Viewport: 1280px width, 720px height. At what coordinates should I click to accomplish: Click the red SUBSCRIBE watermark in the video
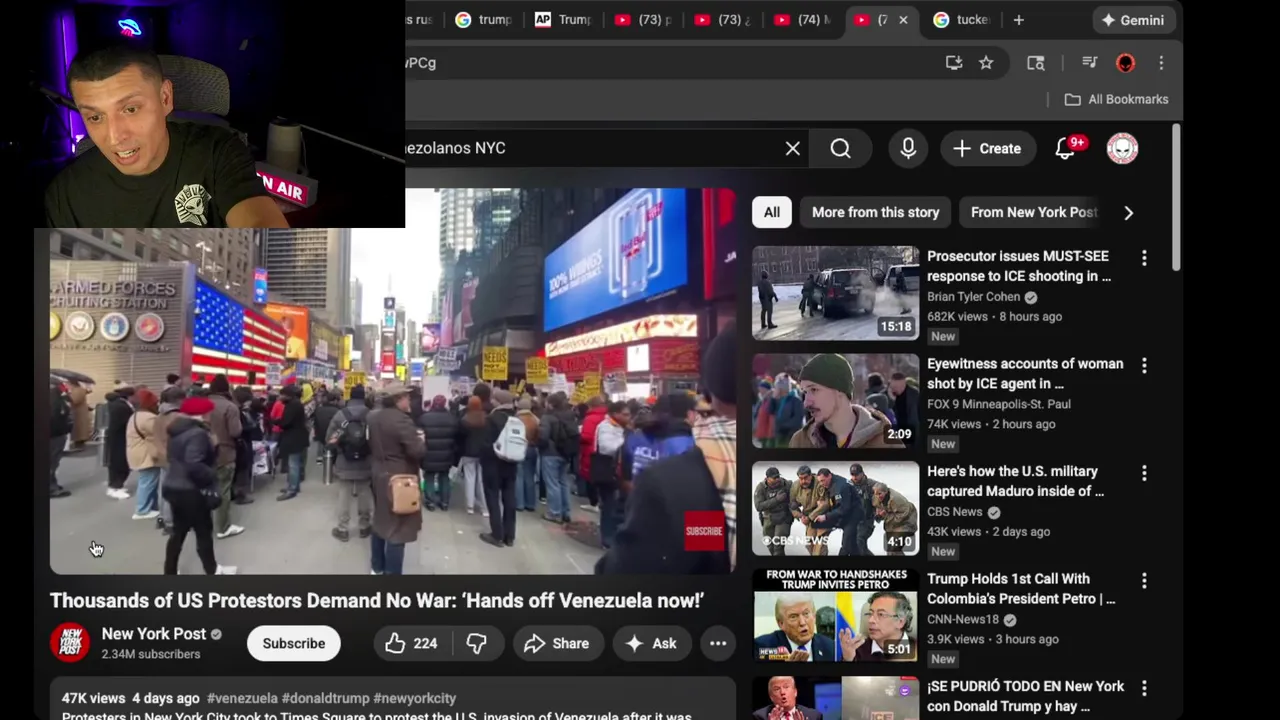coord(704,531)
